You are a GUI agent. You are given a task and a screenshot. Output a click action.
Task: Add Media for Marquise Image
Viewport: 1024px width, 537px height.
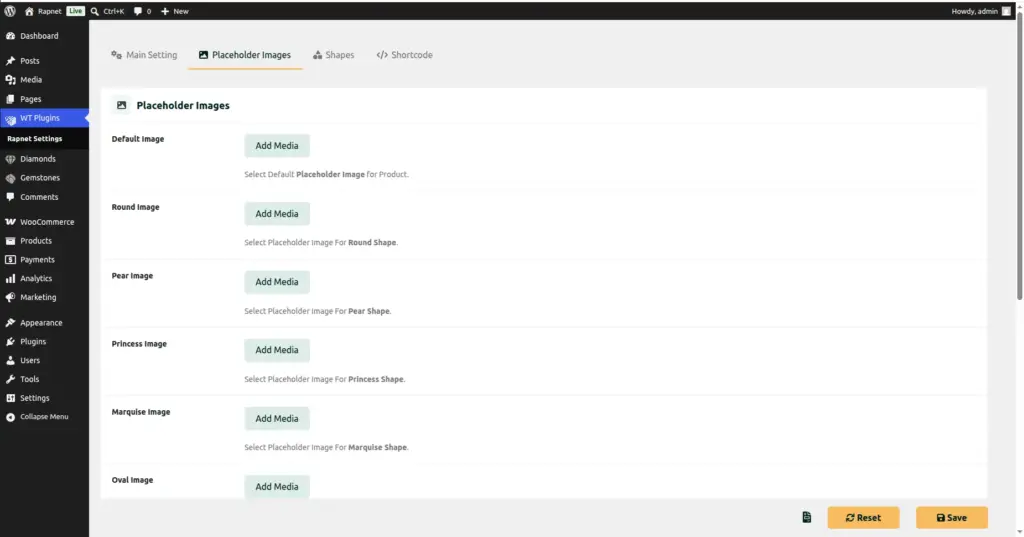point(277,419)
